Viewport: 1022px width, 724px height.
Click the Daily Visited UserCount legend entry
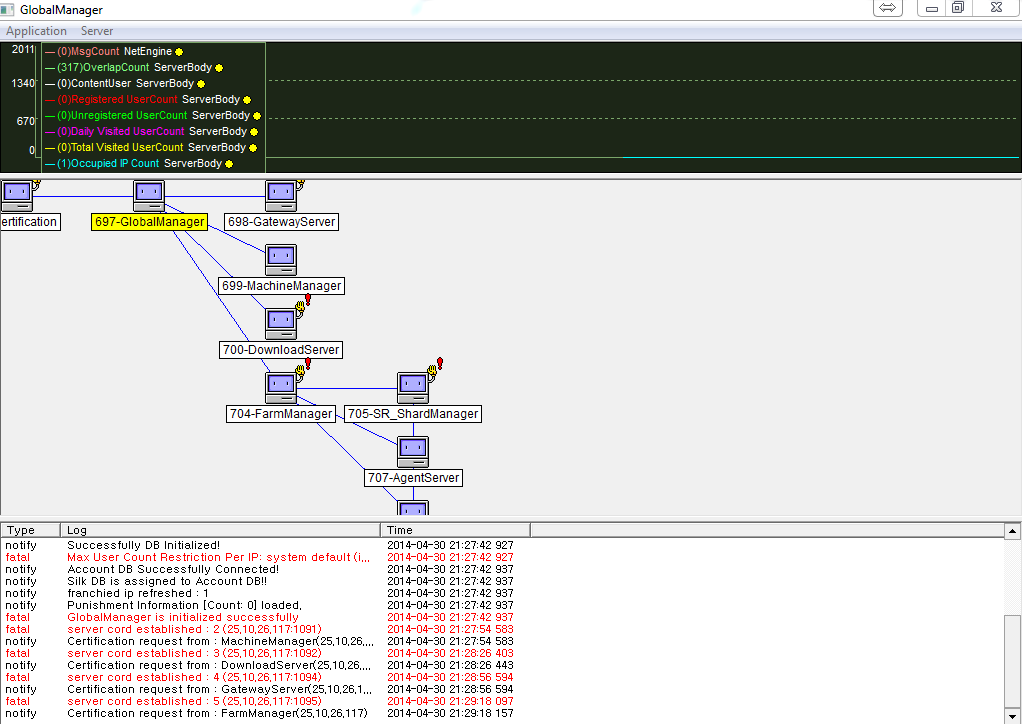point(151,132)
